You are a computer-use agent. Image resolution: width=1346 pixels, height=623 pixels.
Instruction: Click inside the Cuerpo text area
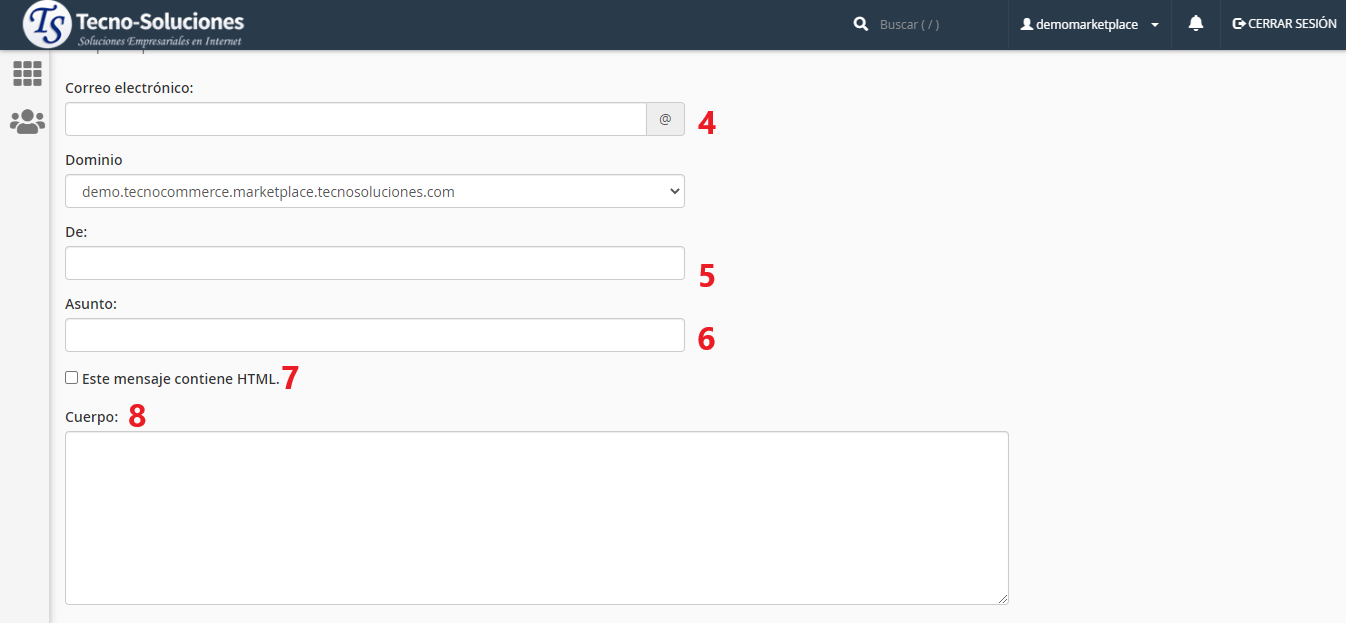(536, 517)
